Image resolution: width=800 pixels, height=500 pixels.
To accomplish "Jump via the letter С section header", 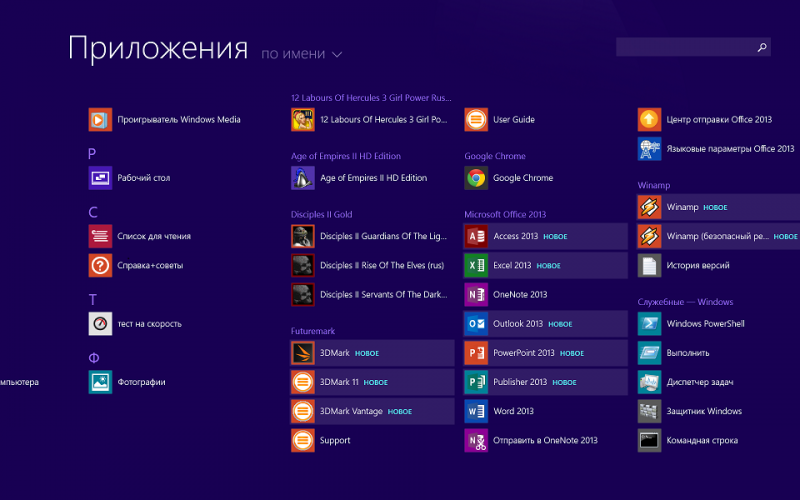I will tap(93, 212).
